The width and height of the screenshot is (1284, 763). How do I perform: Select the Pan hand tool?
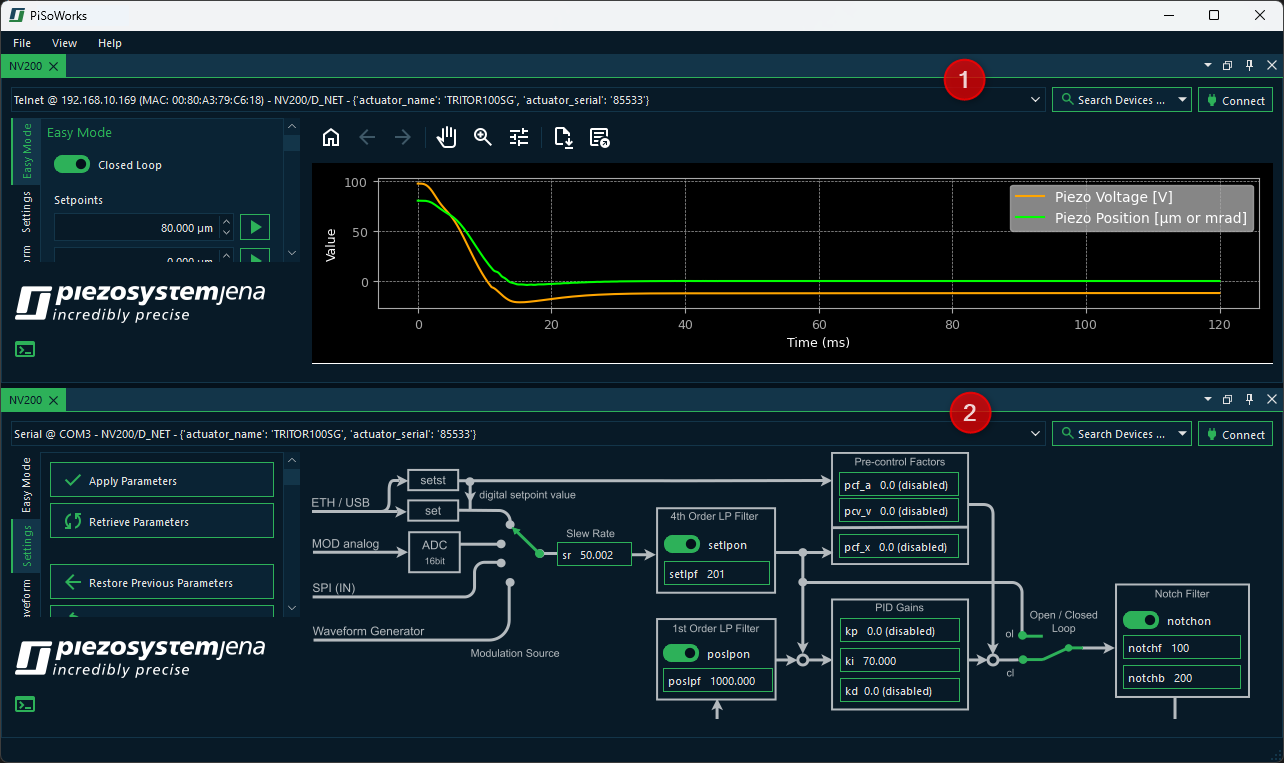pyautogui.click(x=447, y=138)
